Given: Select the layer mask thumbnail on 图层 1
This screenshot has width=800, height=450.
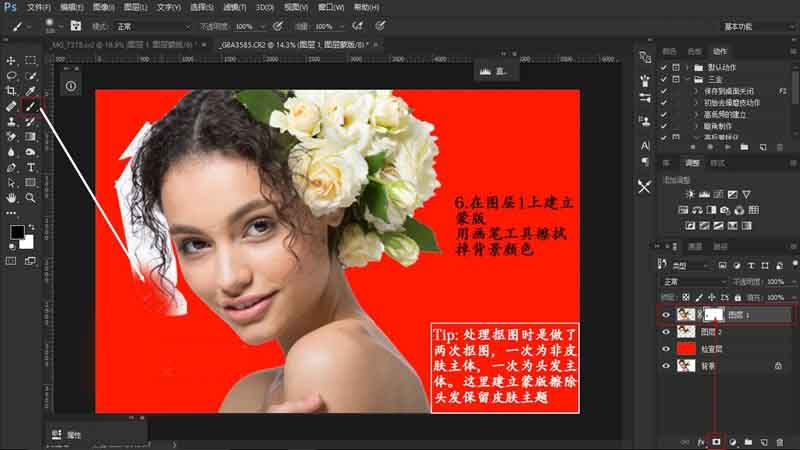Looking at the screenshot, I should click(714, 315).
